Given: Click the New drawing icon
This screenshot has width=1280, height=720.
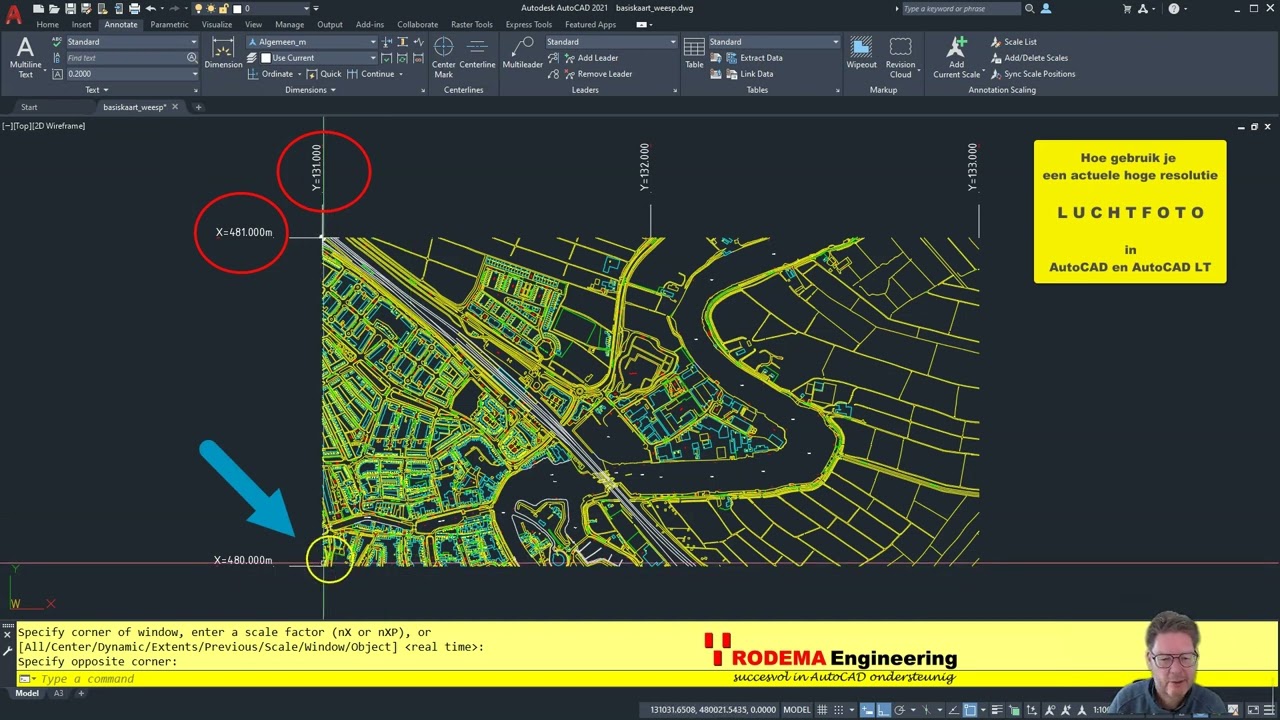Looking at the screenshot, I should (x=39, y=9).
